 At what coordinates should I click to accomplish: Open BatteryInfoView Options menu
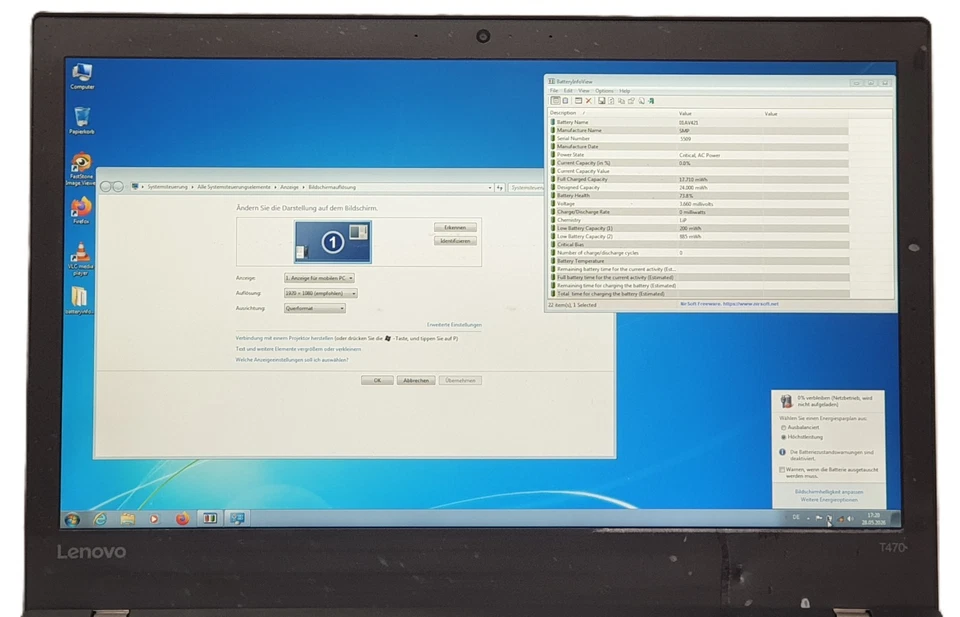604,91
